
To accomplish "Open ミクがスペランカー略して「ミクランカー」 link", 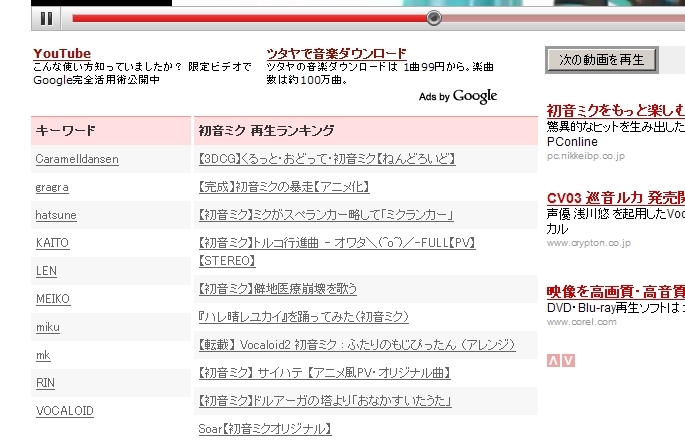I will coord(326,215).
